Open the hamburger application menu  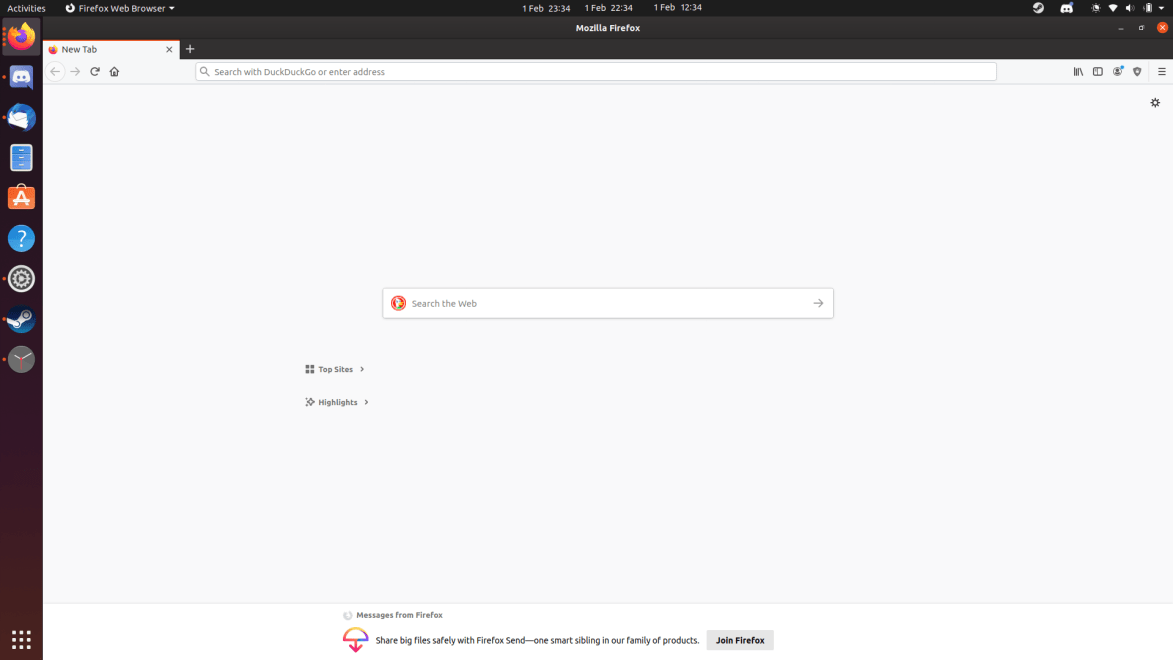coord(1160,71)
